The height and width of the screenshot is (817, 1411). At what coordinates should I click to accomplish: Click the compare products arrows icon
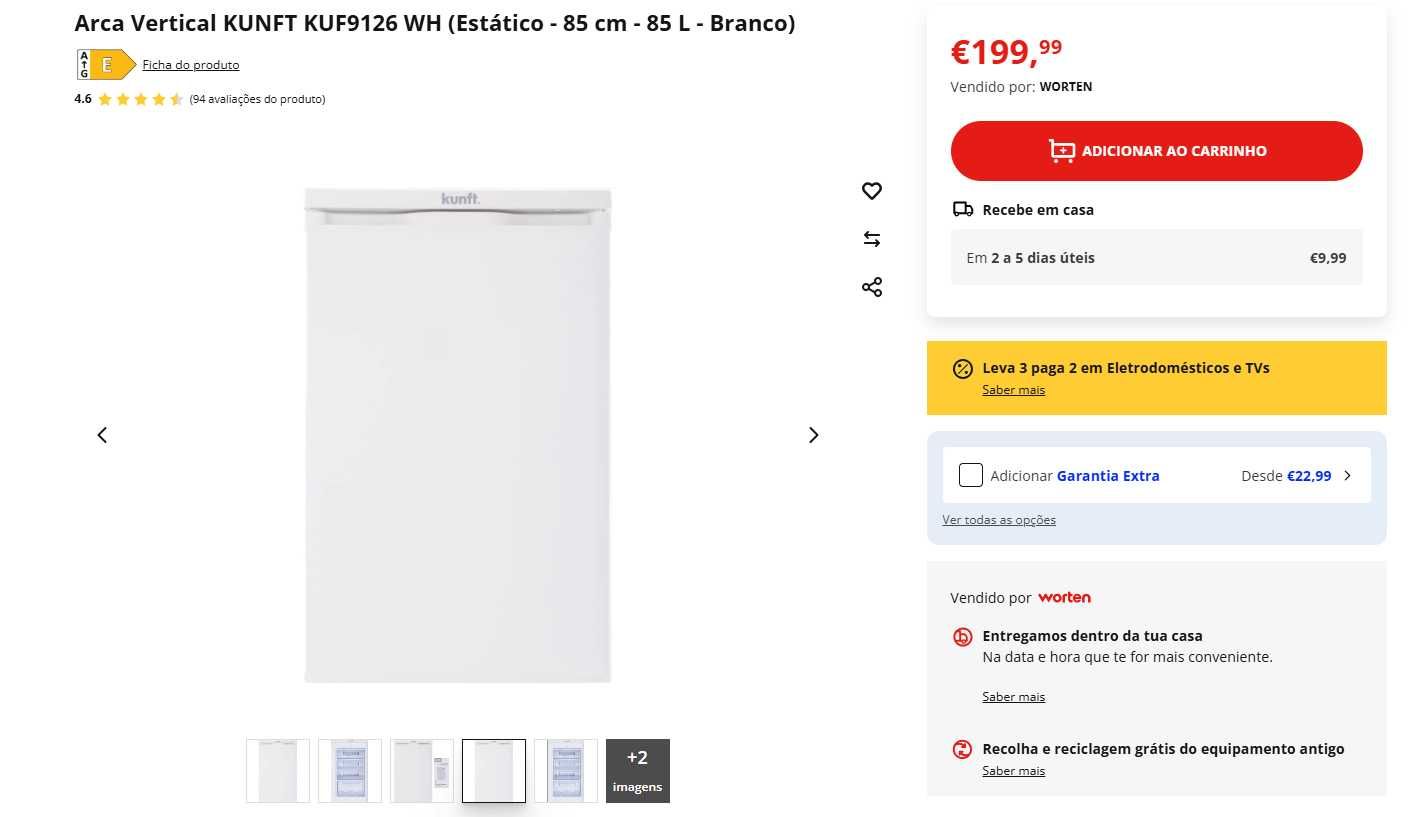coord(872,239)
